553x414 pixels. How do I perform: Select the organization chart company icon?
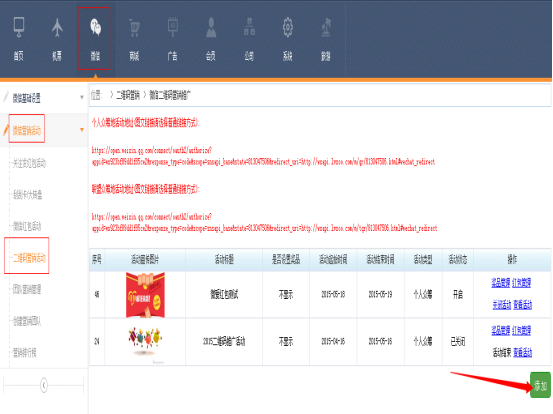click(x=249, y=27)
